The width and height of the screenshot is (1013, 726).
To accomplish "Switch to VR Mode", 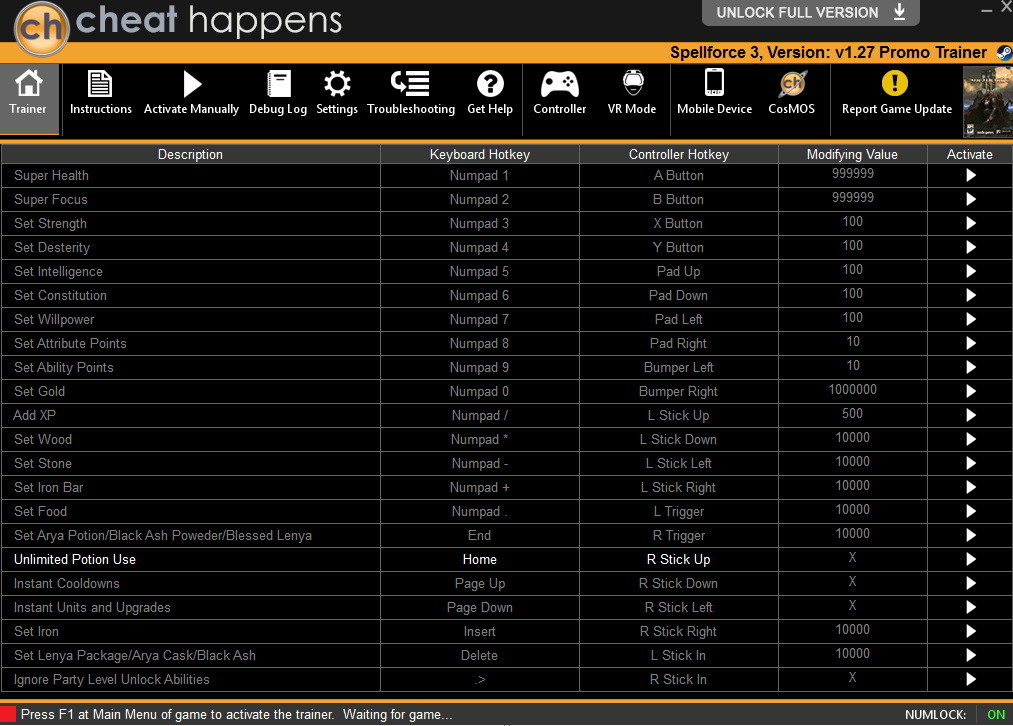I will point(632,93).
